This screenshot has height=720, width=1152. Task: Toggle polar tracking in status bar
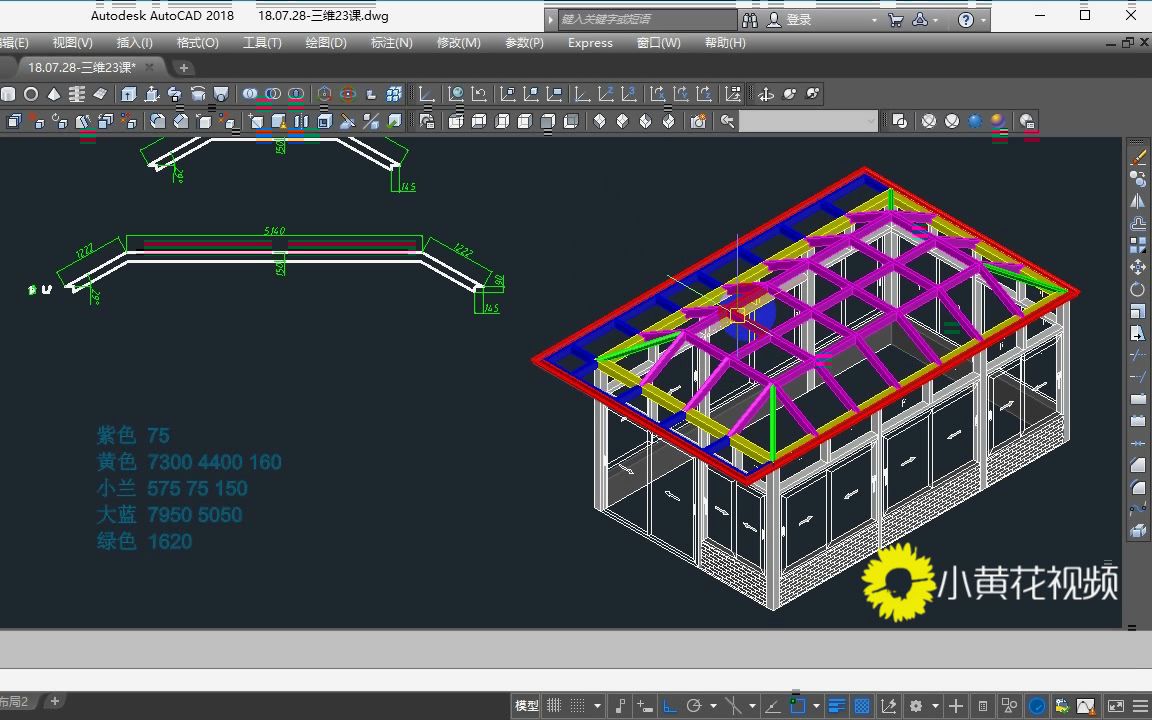coord(694,705)
